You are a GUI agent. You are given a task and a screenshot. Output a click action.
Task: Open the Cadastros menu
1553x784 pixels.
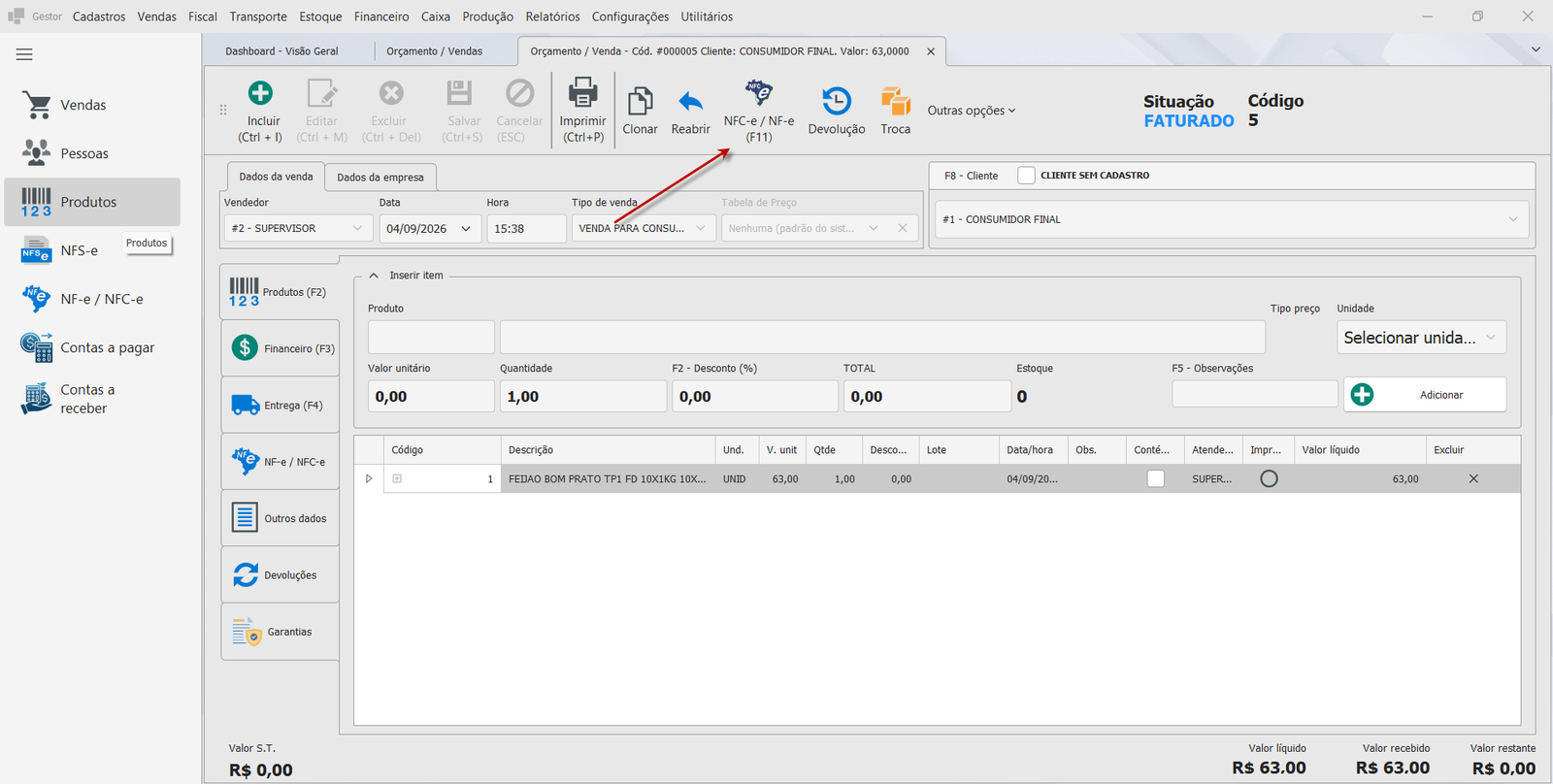(99, 16)
